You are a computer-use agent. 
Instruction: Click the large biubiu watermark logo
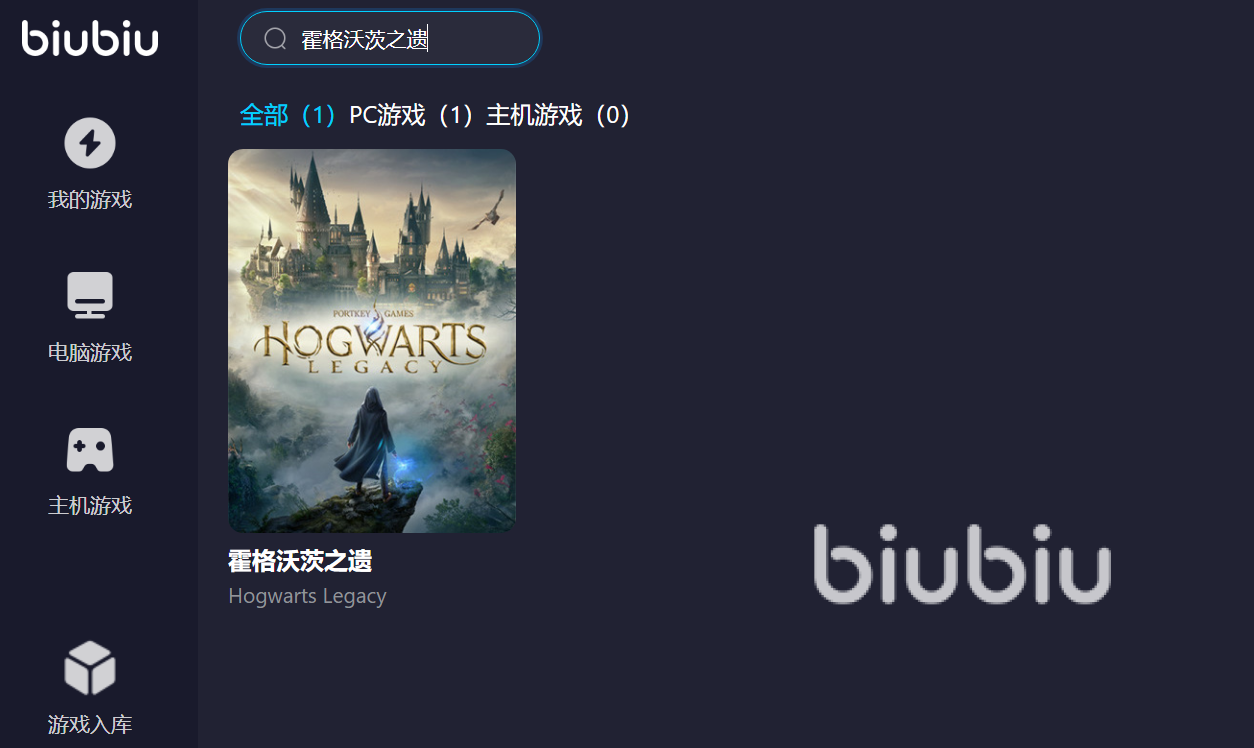[962, 565]
